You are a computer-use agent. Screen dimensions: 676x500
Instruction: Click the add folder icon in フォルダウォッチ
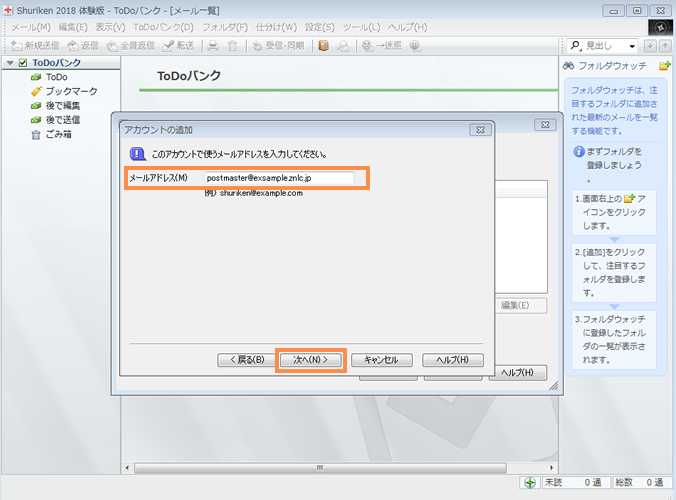click(665, 66)
